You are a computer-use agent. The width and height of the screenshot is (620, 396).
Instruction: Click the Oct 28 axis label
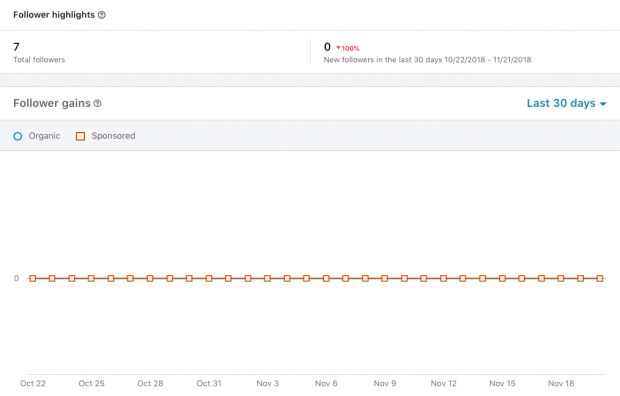(150, 383)
